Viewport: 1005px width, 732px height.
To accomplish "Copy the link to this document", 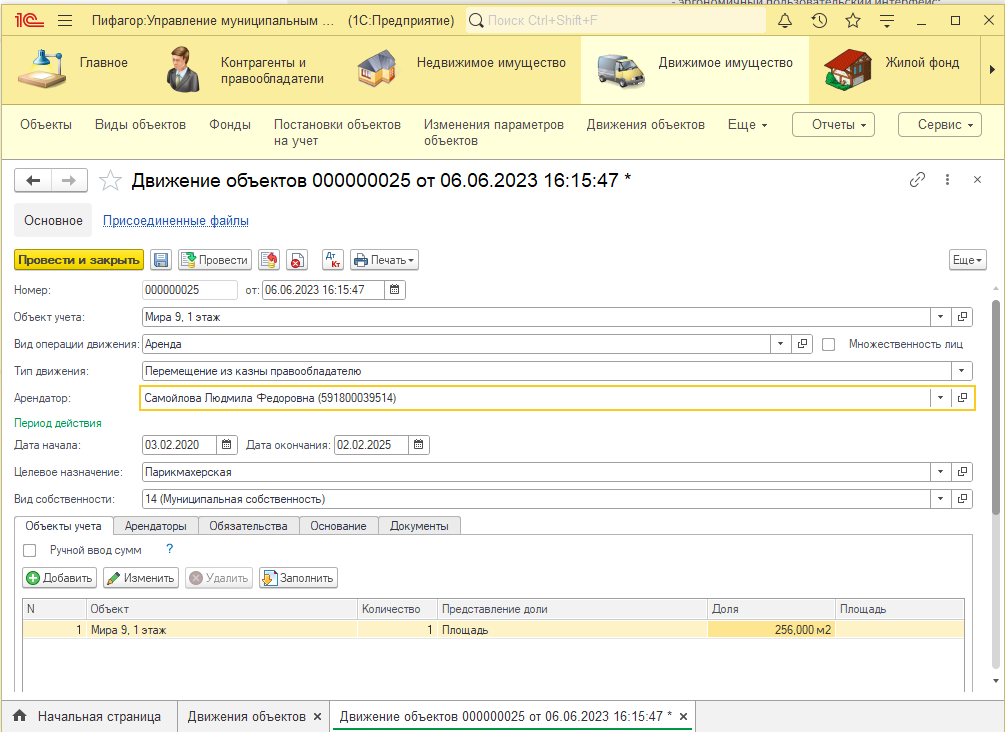I will coord(917,179).
